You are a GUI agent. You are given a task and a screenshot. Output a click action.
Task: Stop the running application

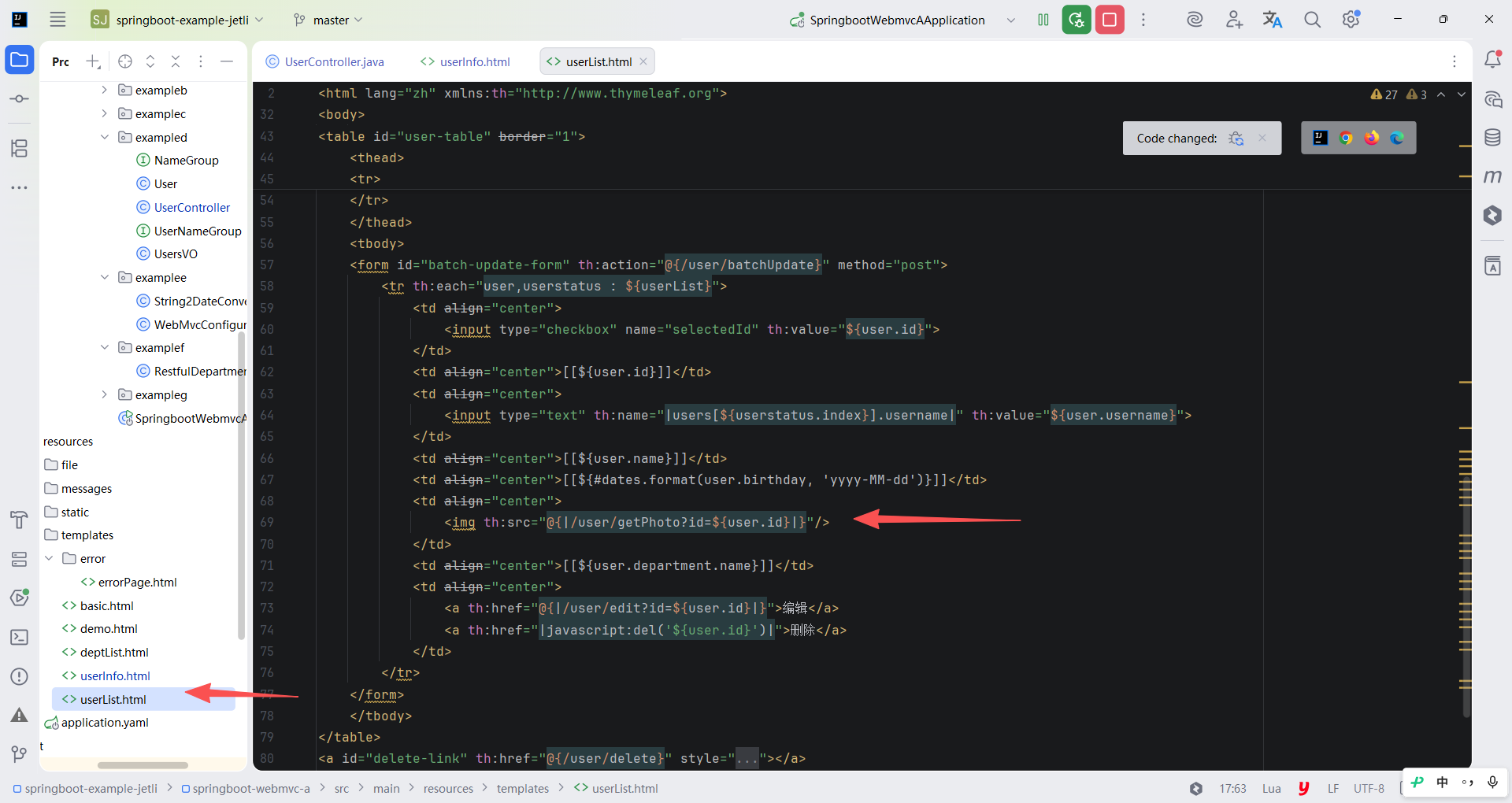[1110, 20]
